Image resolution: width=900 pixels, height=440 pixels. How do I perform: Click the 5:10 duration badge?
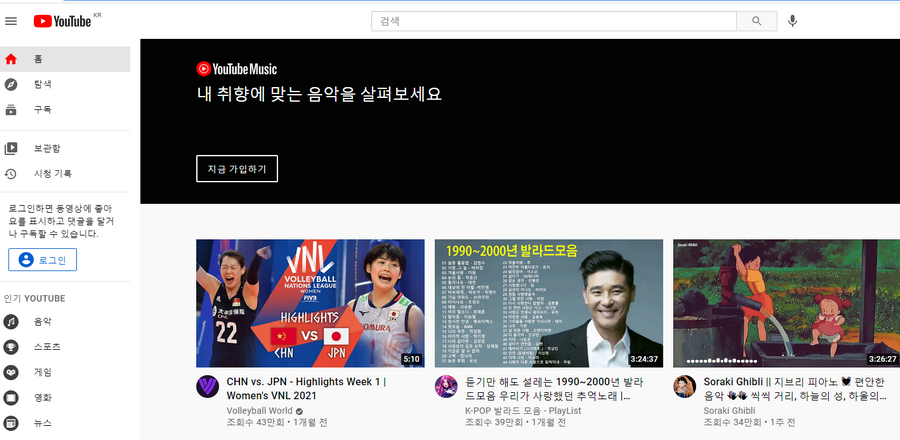412,360
